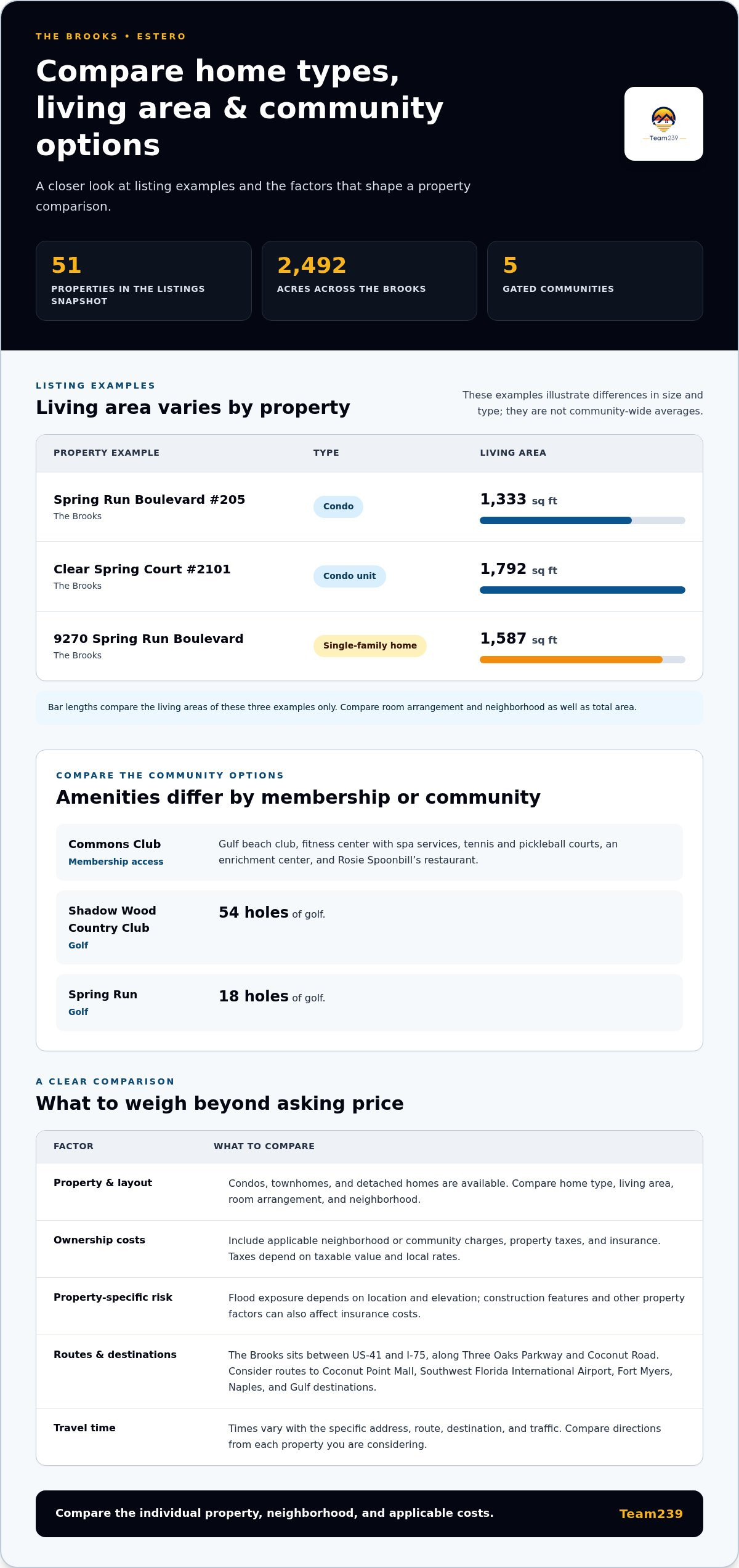Viewport: 739px width, 1568px height.
Task: Click the 1,792 sq ft living area bar
Action: tap(583, 590)
